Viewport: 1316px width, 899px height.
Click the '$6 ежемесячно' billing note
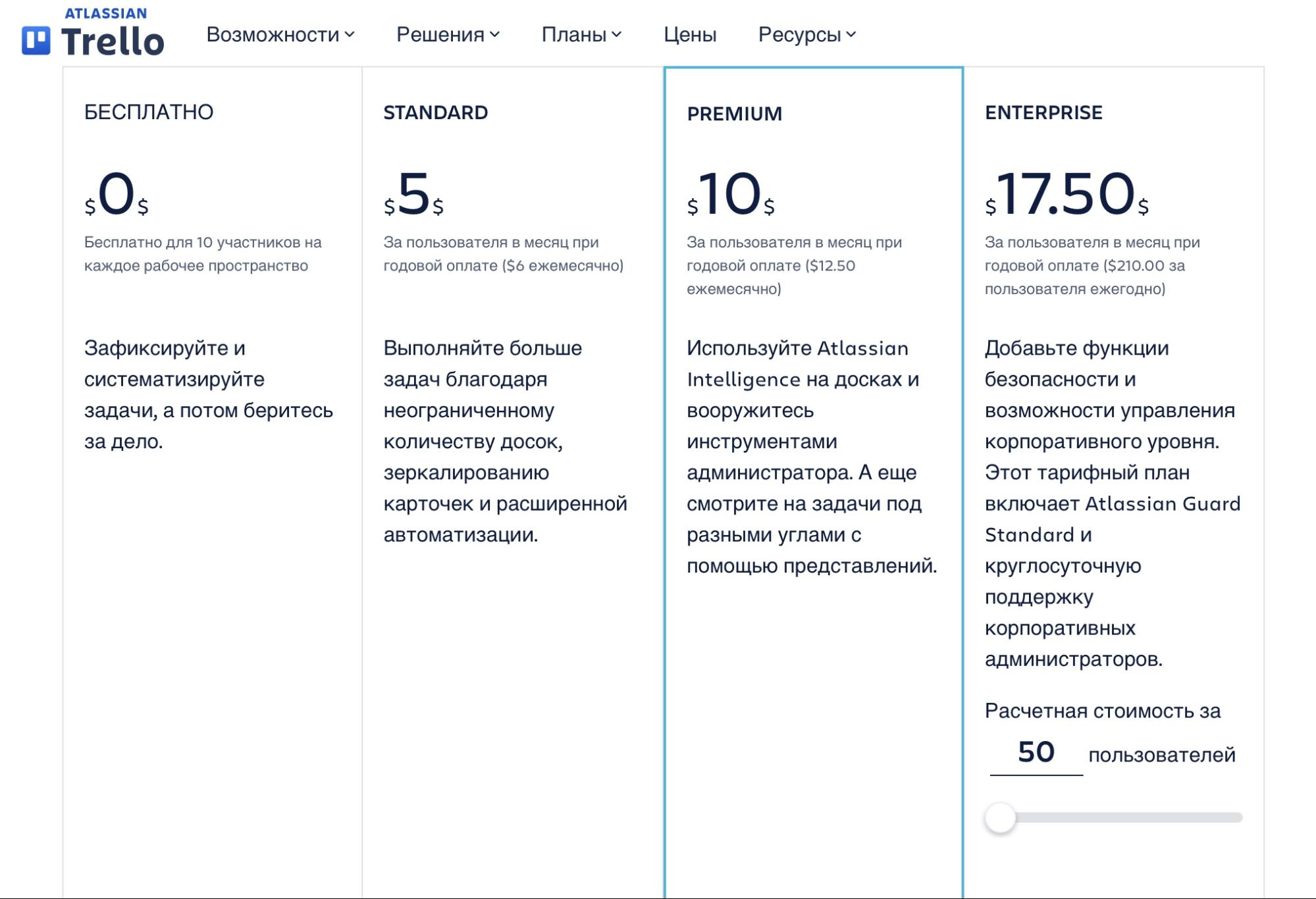[x=562, y=266]
